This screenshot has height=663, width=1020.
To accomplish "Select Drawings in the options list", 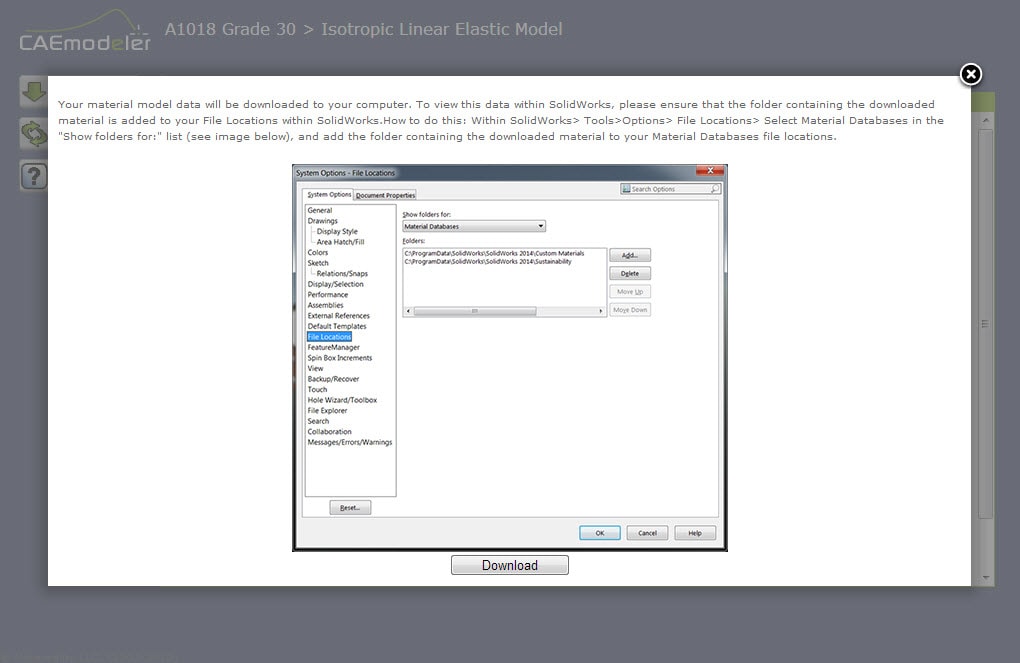I will [322, 221].
